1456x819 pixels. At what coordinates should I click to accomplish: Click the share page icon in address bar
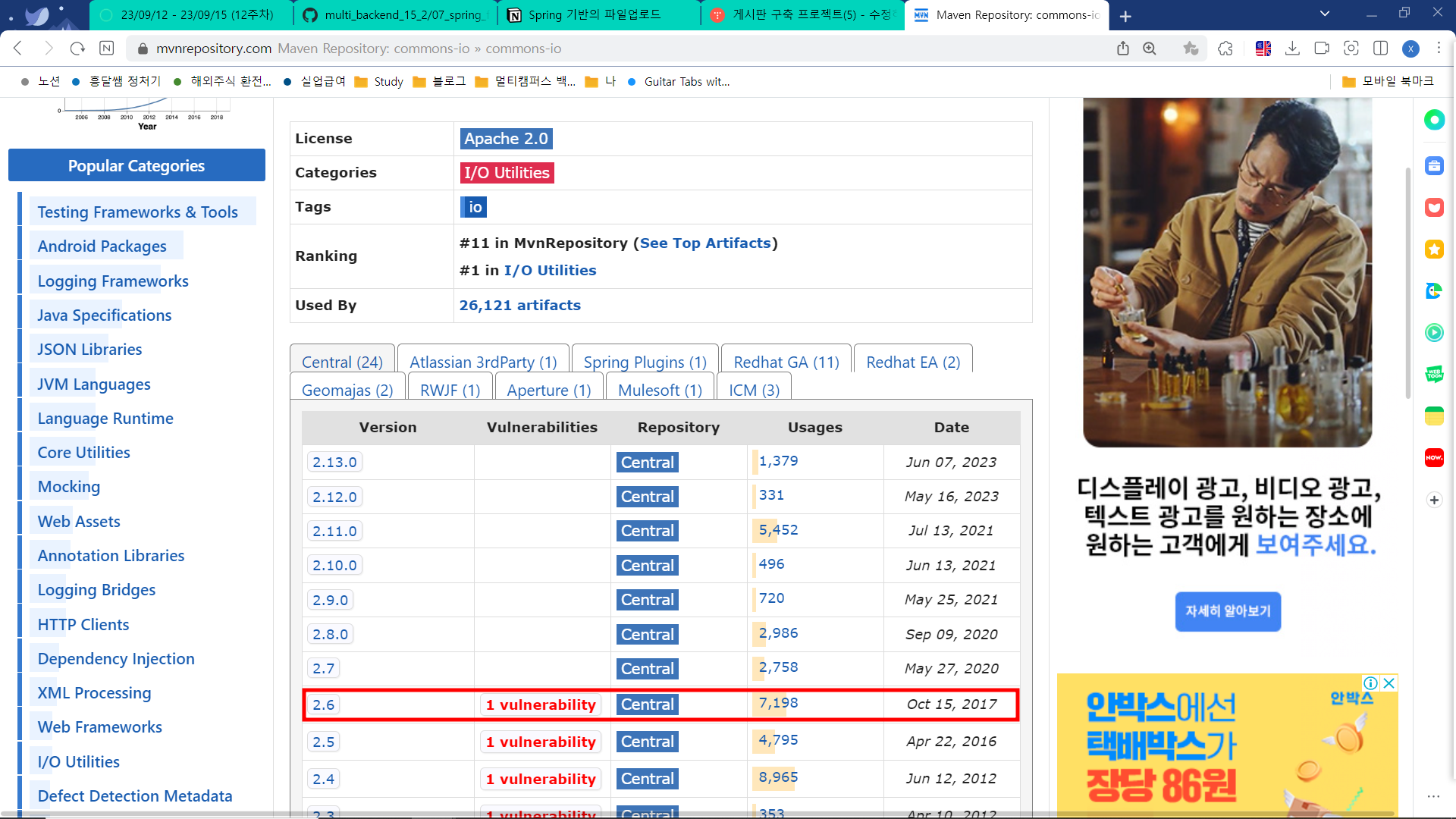[x=1123, y=49]
